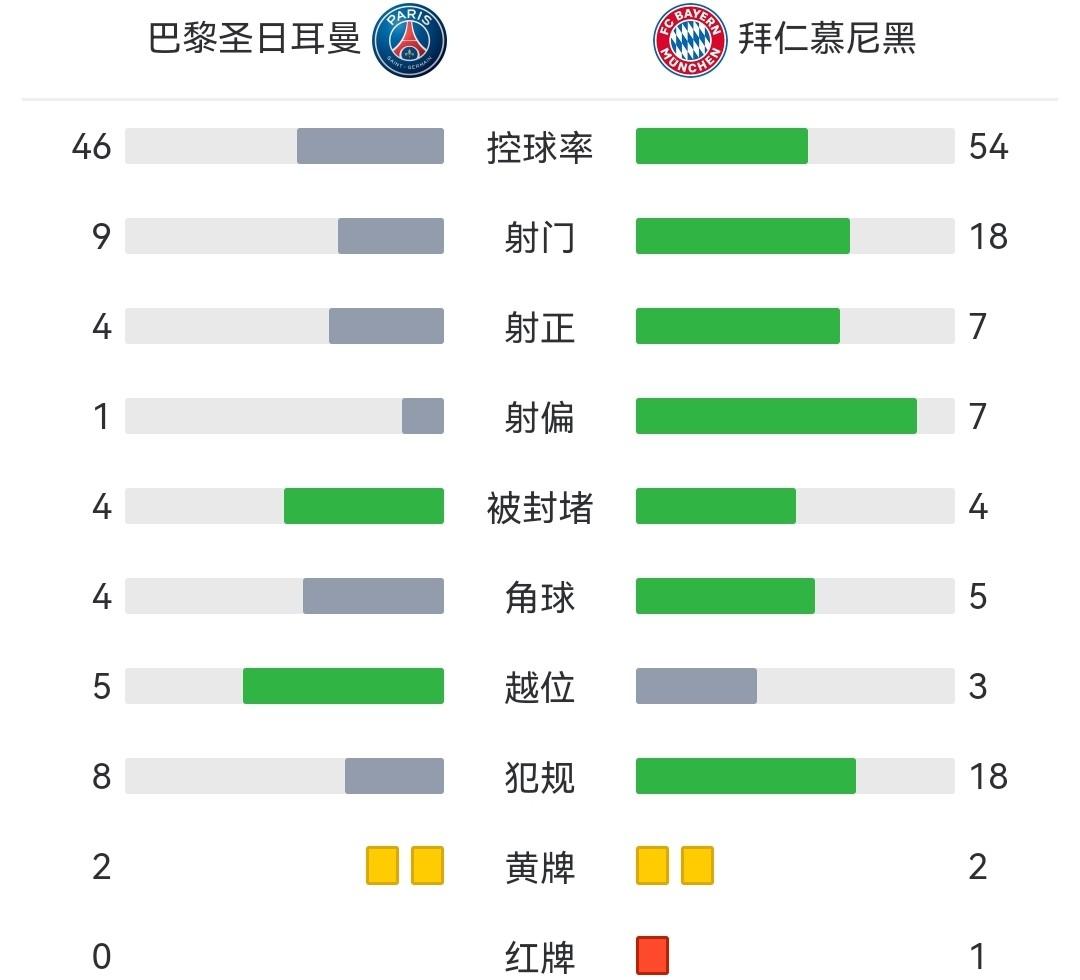Click Bayern's green 射偏 off-target bar
Image resolution: width=1080 pixels, height=980 pixels.
(x=776, y=416)
